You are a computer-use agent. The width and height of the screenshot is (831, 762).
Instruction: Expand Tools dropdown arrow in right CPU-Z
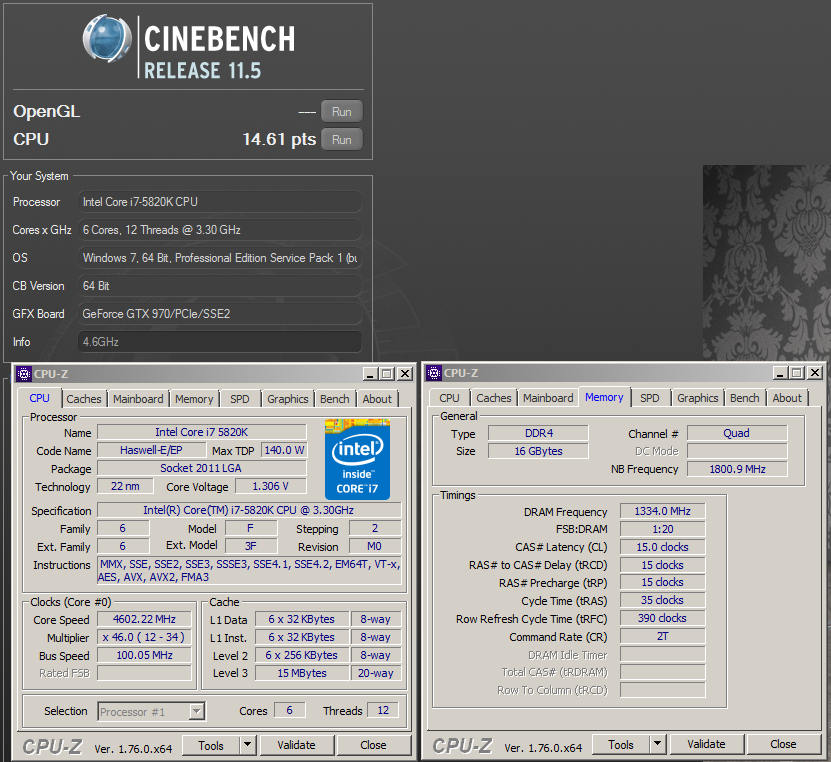pyautogui.click(x=658, y=745)
